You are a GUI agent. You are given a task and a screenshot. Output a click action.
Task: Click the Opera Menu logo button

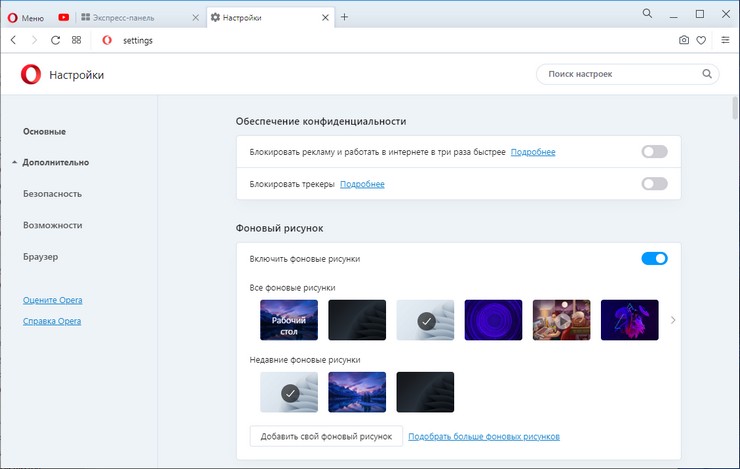tap(26, 17)
